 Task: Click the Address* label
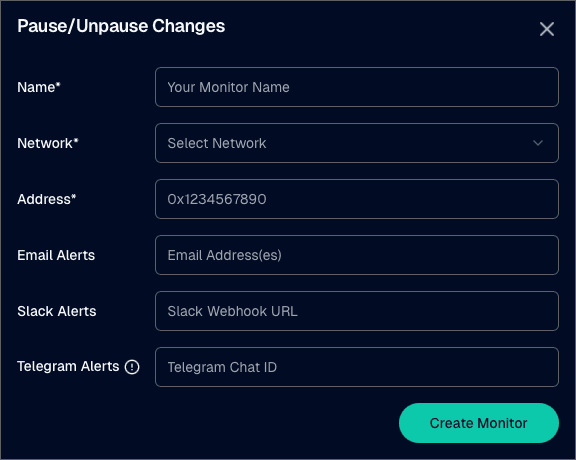pyautogui.click(x=46, y=199)
